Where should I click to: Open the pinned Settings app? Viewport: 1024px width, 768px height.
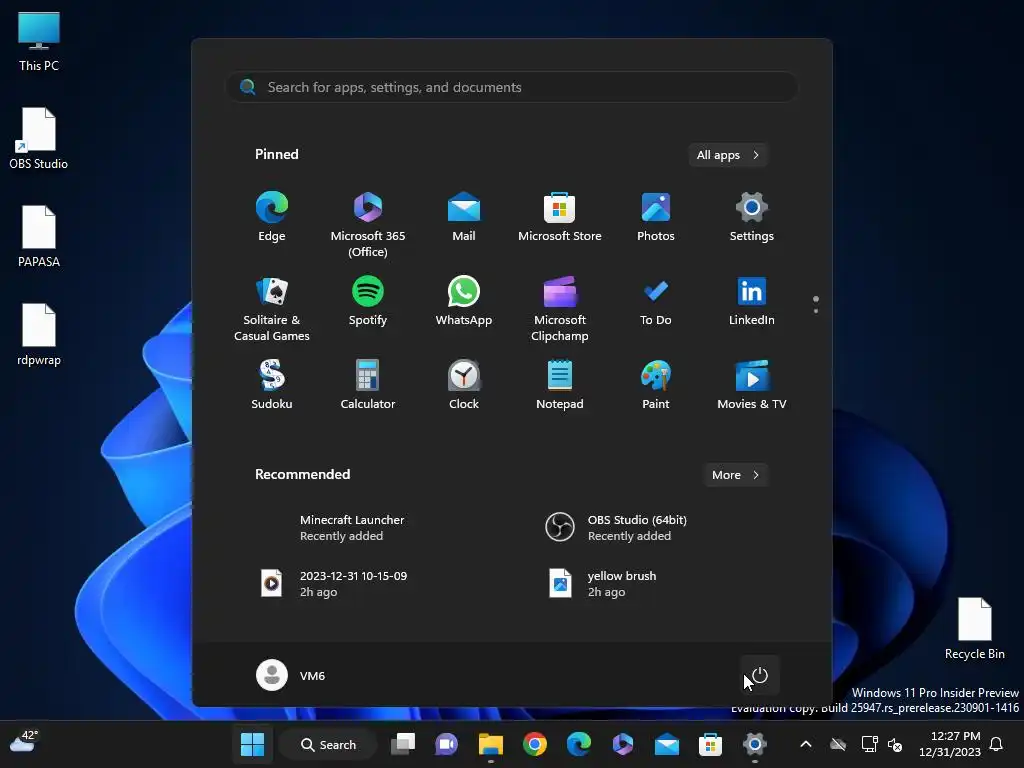tap(752, 217)
